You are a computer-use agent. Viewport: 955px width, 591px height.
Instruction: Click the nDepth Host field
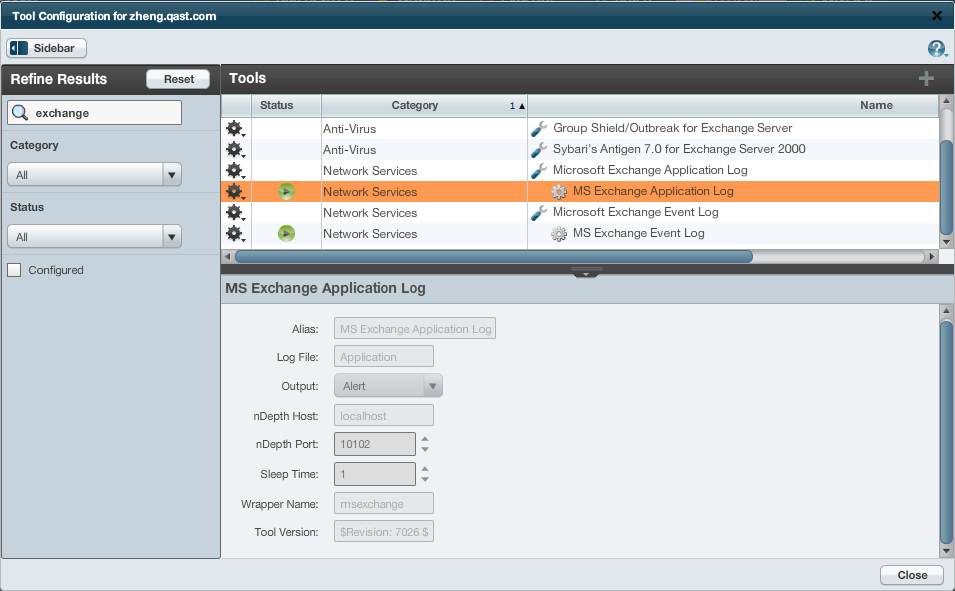384,416
